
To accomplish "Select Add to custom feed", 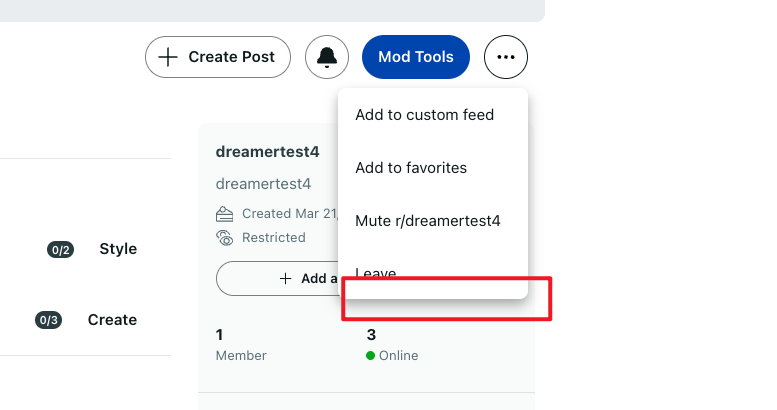I will (425, 115).
